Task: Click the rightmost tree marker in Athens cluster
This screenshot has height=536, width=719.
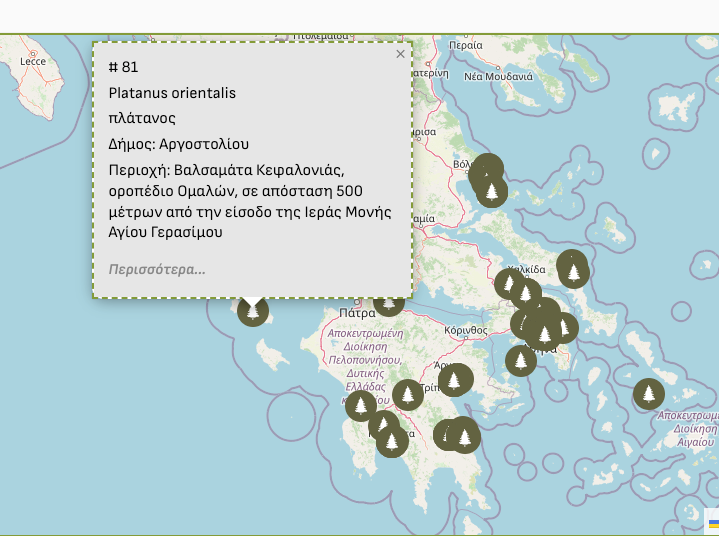Action: [563, 327]
